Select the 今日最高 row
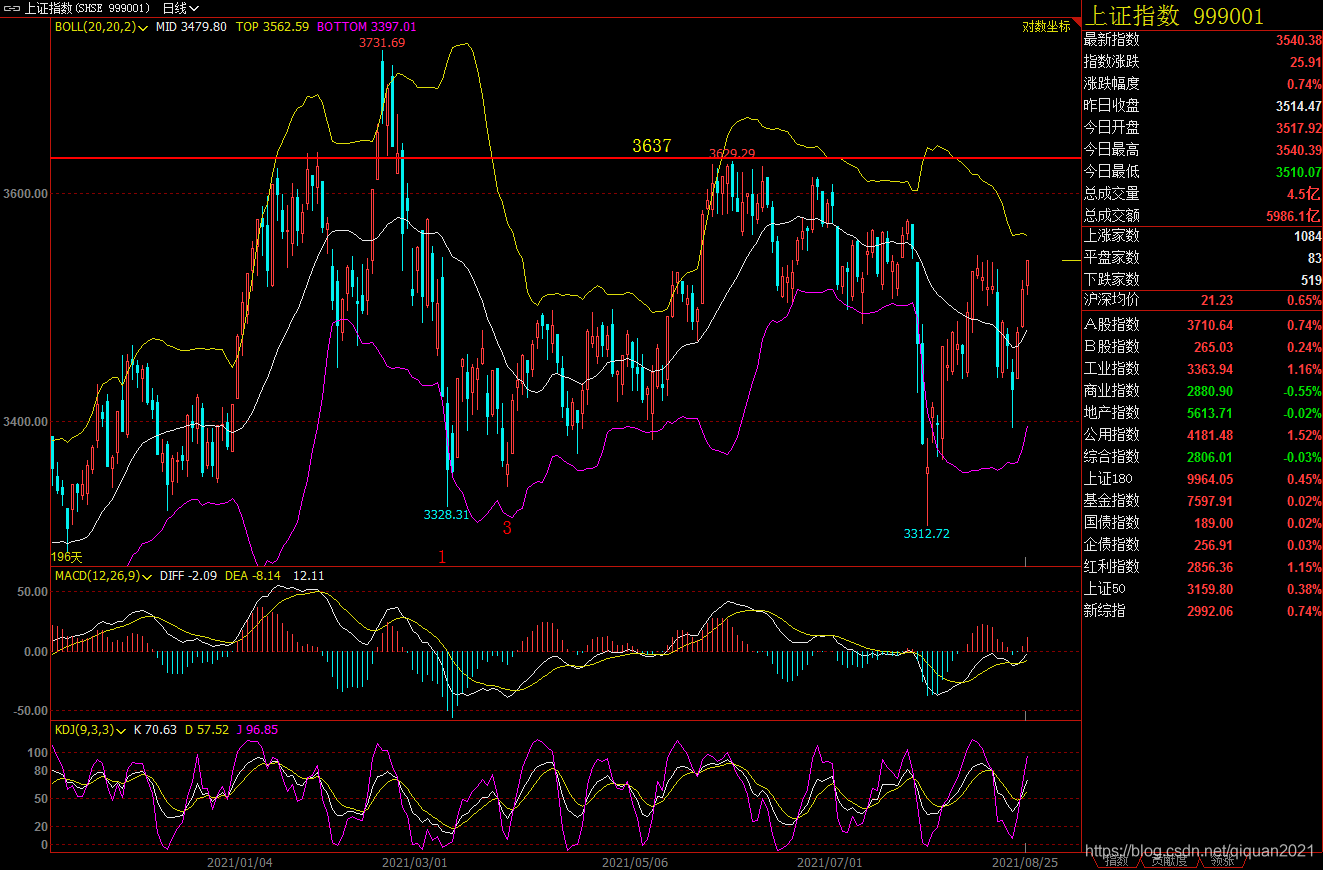Image resolution: width=1323 pixels, height=870 pixels. point(1203,150)
